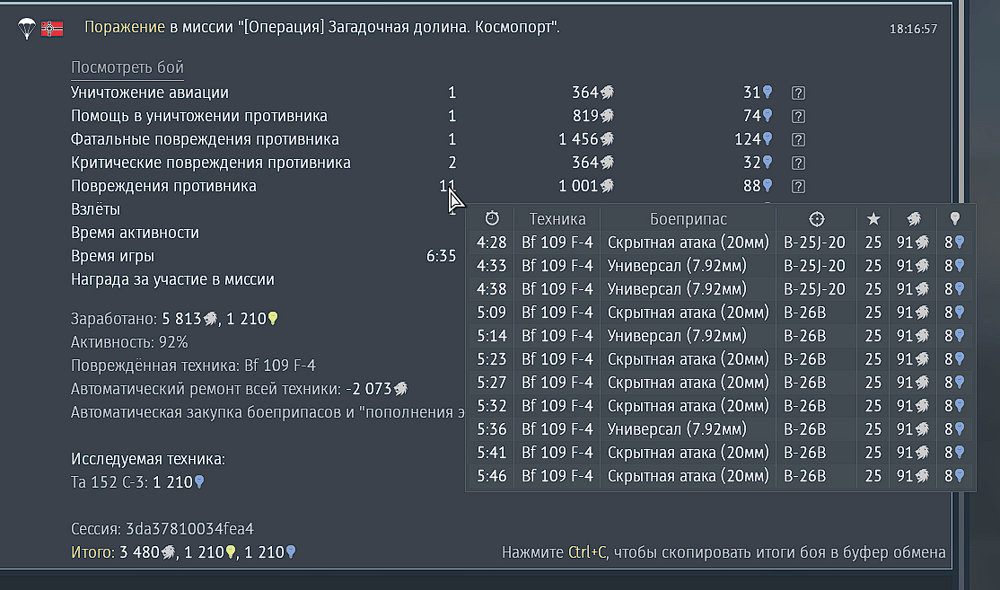Click 'Автоматический ремонт всей техники' line
This screenshot has width=1000, height=590.
[x=239, y=388]
